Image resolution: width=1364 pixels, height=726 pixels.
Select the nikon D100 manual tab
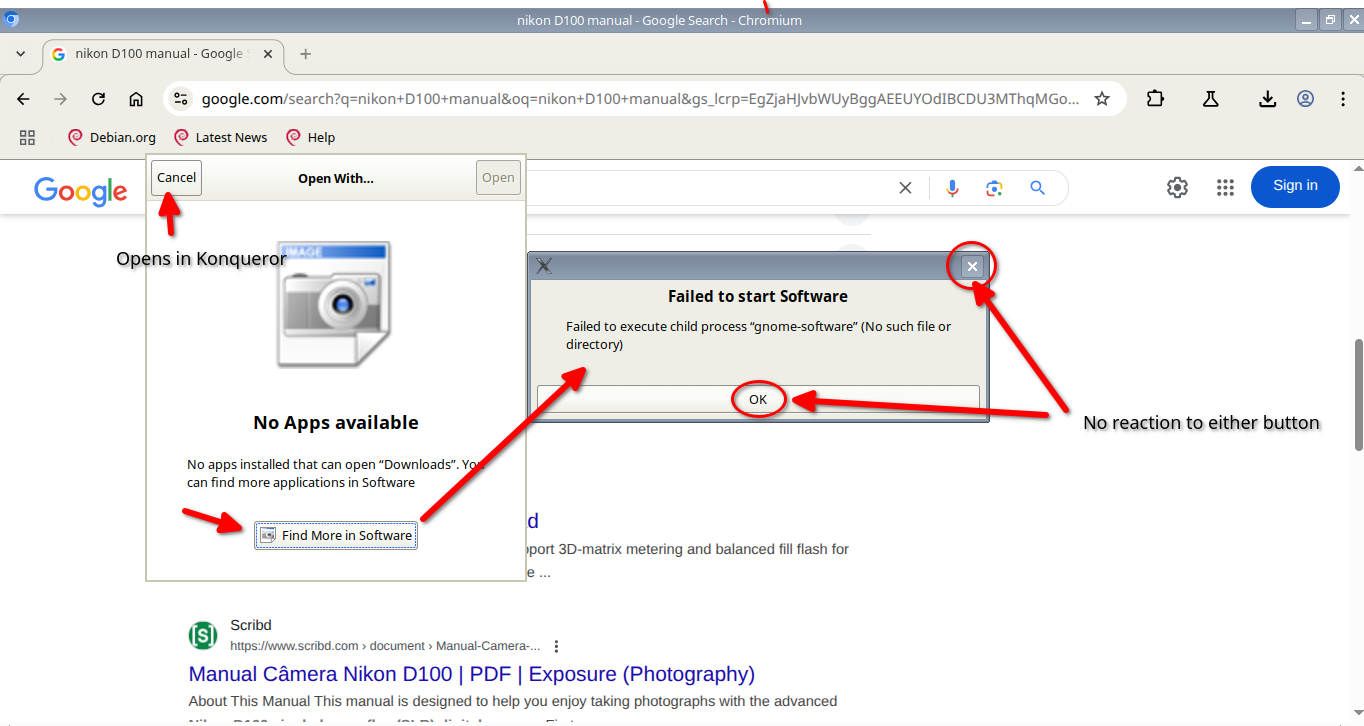pos(163,54)
